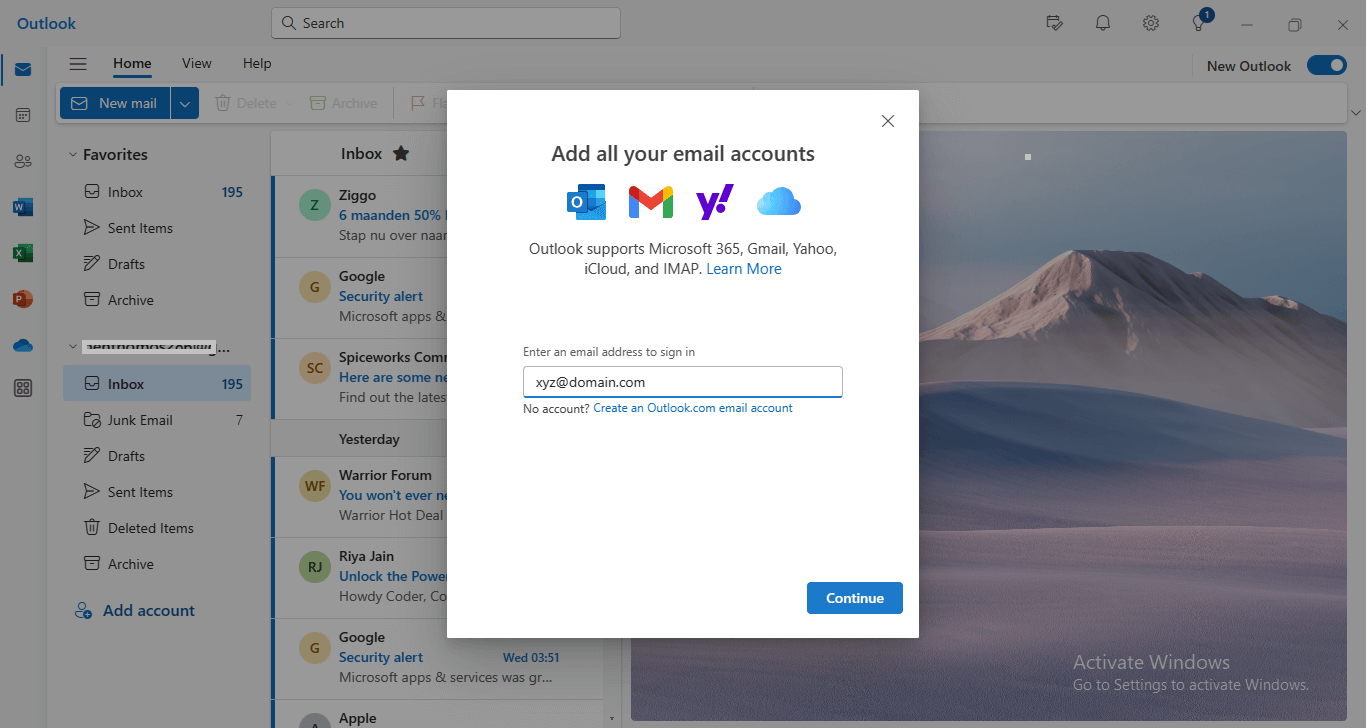Click Riya Jain avatar RJ

[x=315, y=567]
